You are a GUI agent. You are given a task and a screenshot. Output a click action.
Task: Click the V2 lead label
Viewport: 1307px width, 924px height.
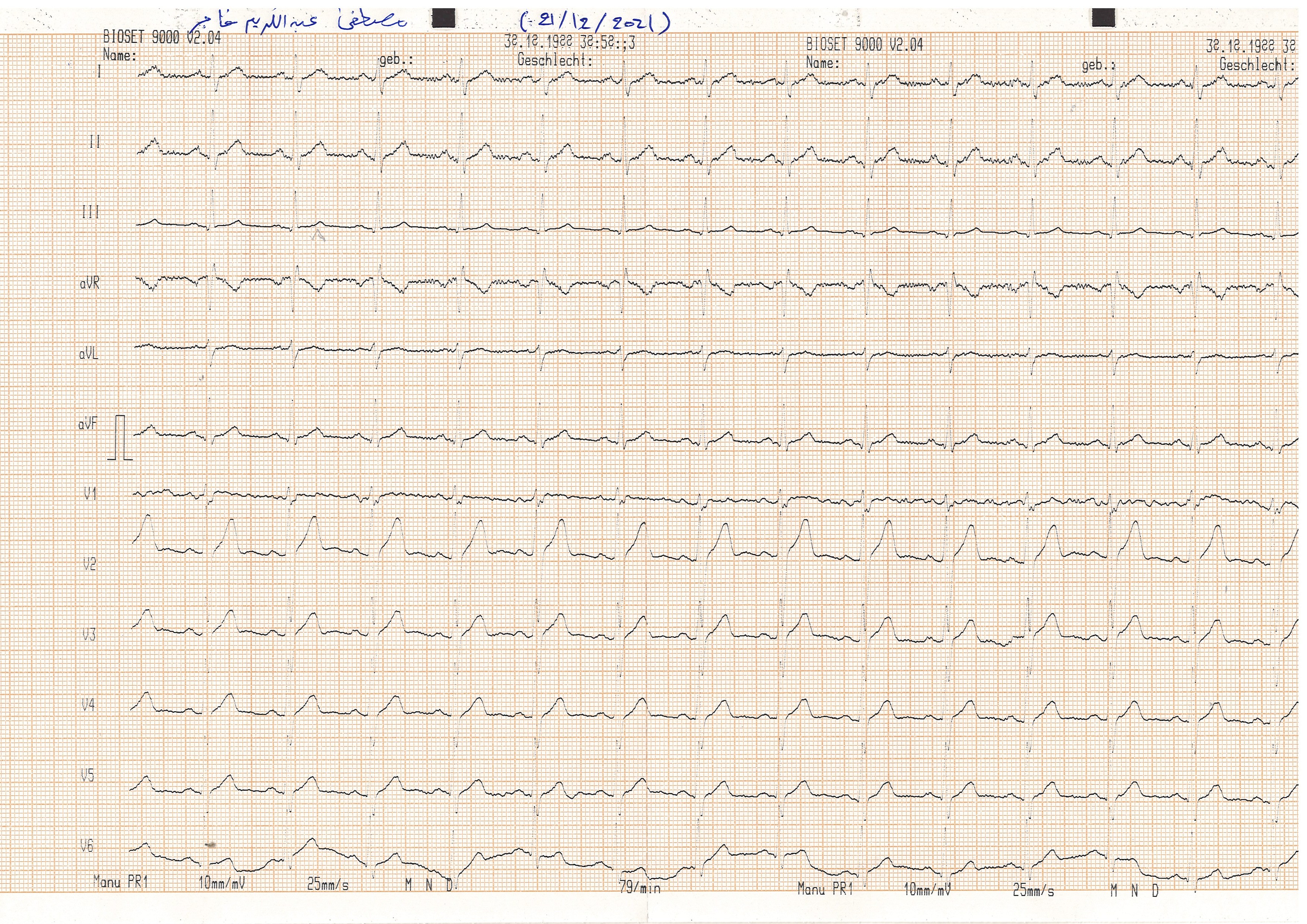click(x=89, y=564)
